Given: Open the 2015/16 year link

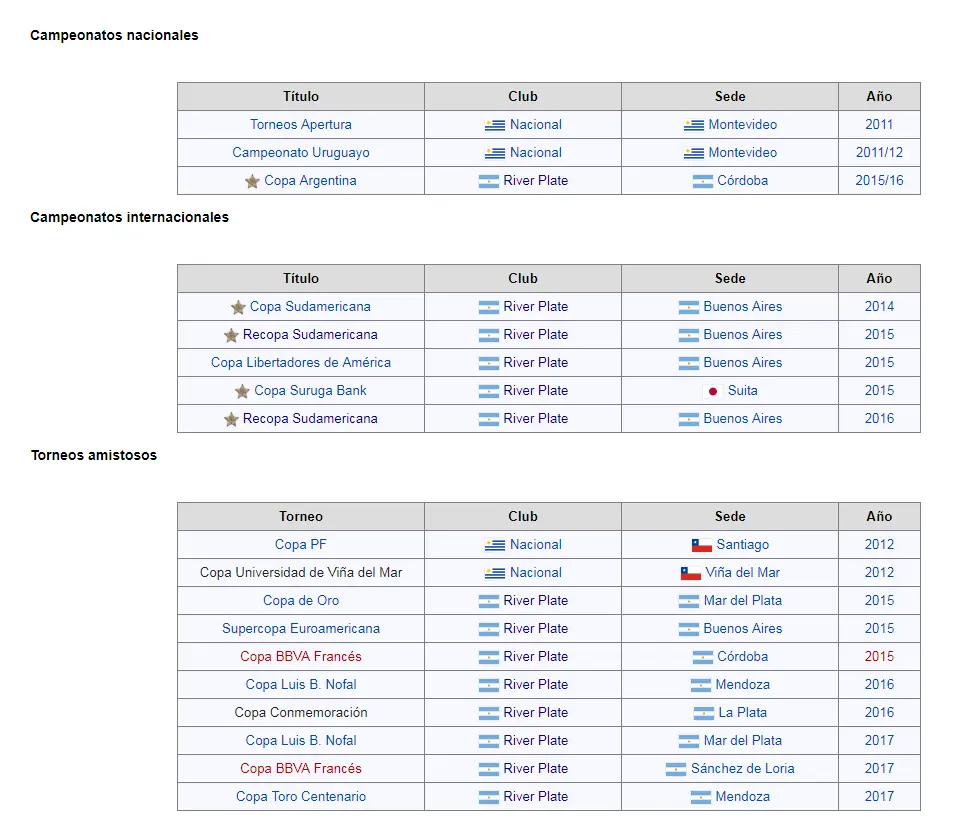Looking at the screenshot, I should tap(879, 181).
